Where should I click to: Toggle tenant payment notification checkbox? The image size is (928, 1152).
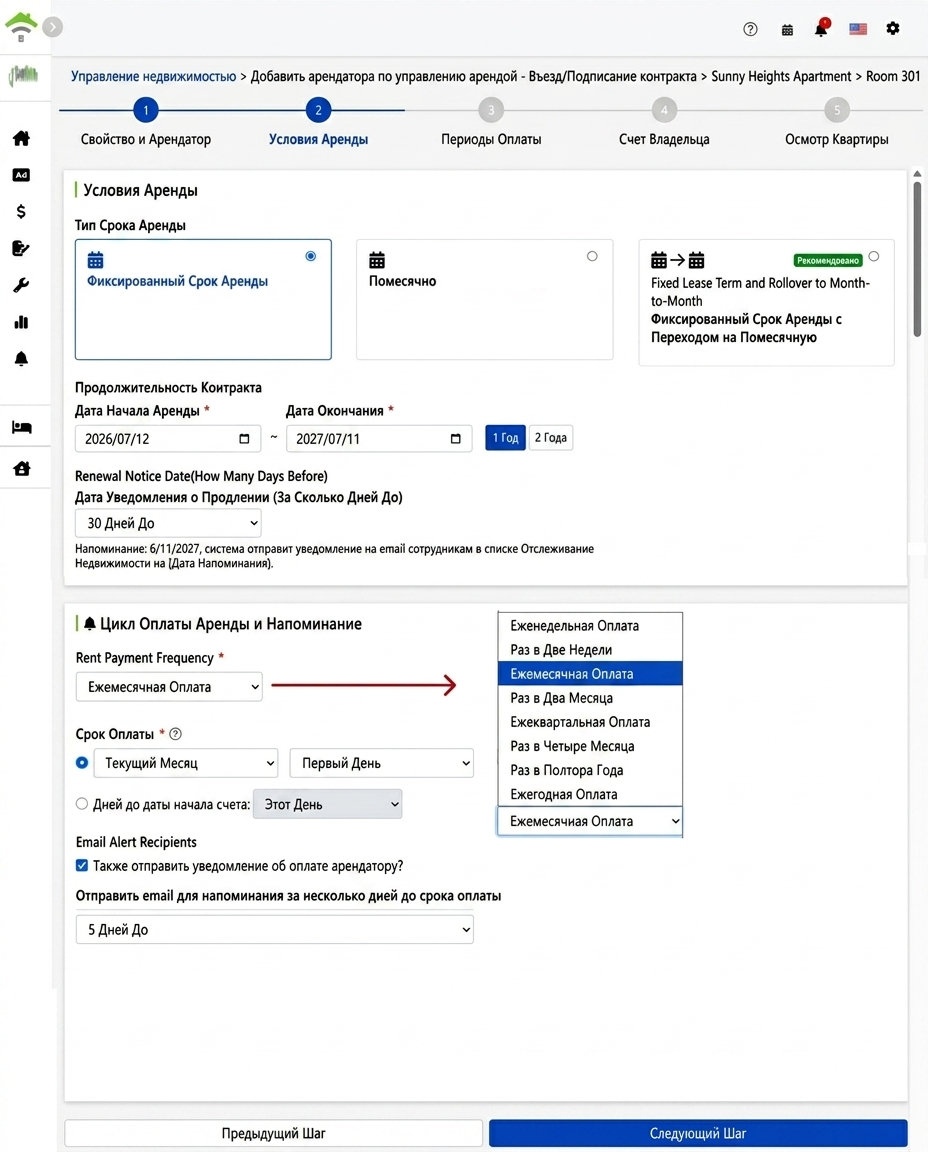pyautogui.click(x=82, y=865)
